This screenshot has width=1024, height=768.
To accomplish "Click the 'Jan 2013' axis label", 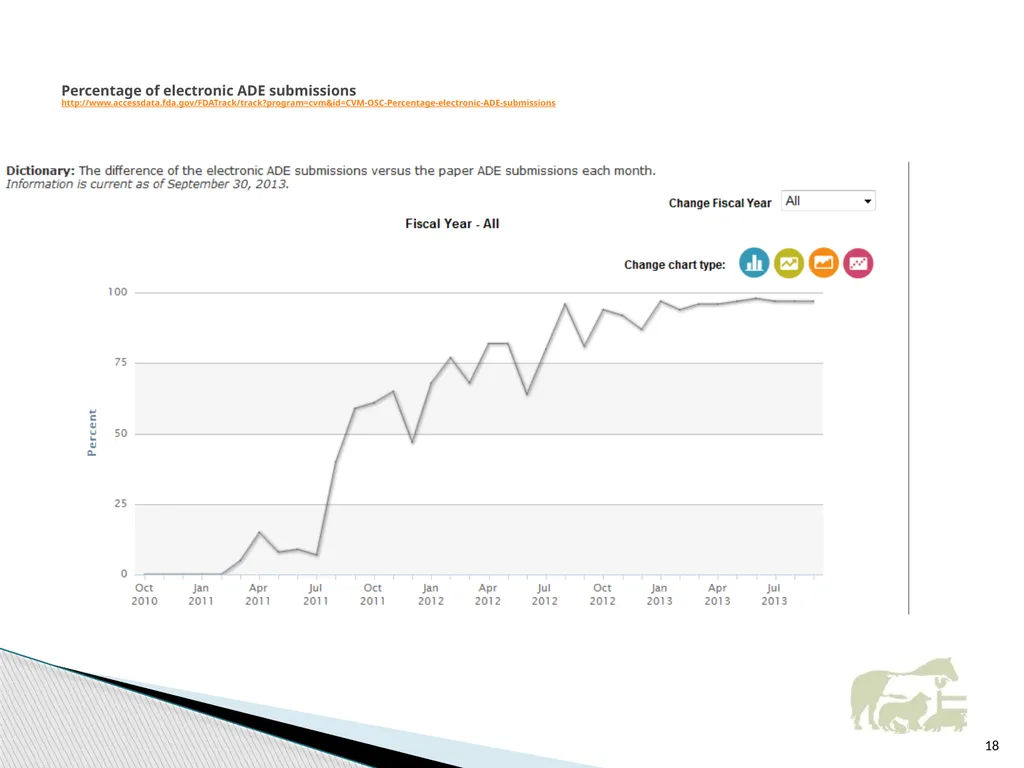I will 660,594.
